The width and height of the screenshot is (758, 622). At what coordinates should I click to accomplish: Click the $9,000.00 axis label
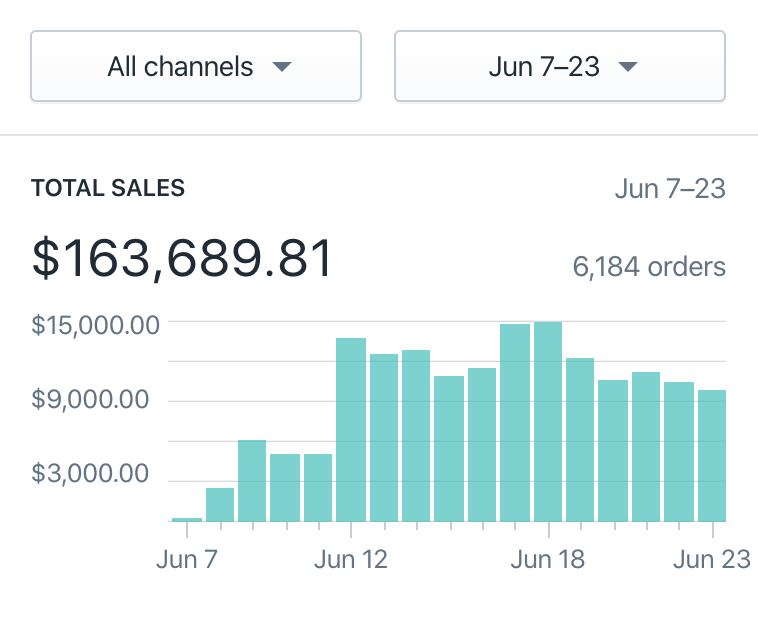[90, 399]
